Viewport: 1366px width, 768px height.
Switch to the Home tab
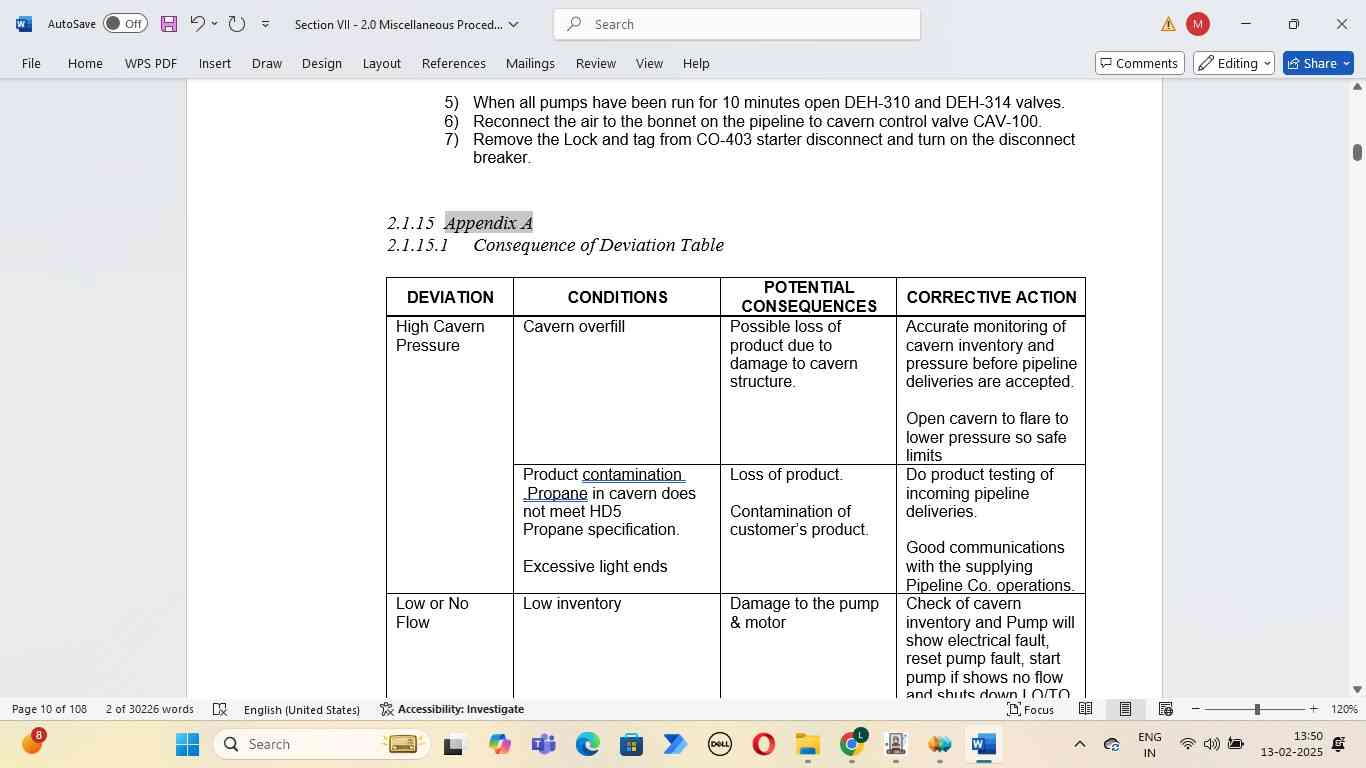(x=85, y=63)
